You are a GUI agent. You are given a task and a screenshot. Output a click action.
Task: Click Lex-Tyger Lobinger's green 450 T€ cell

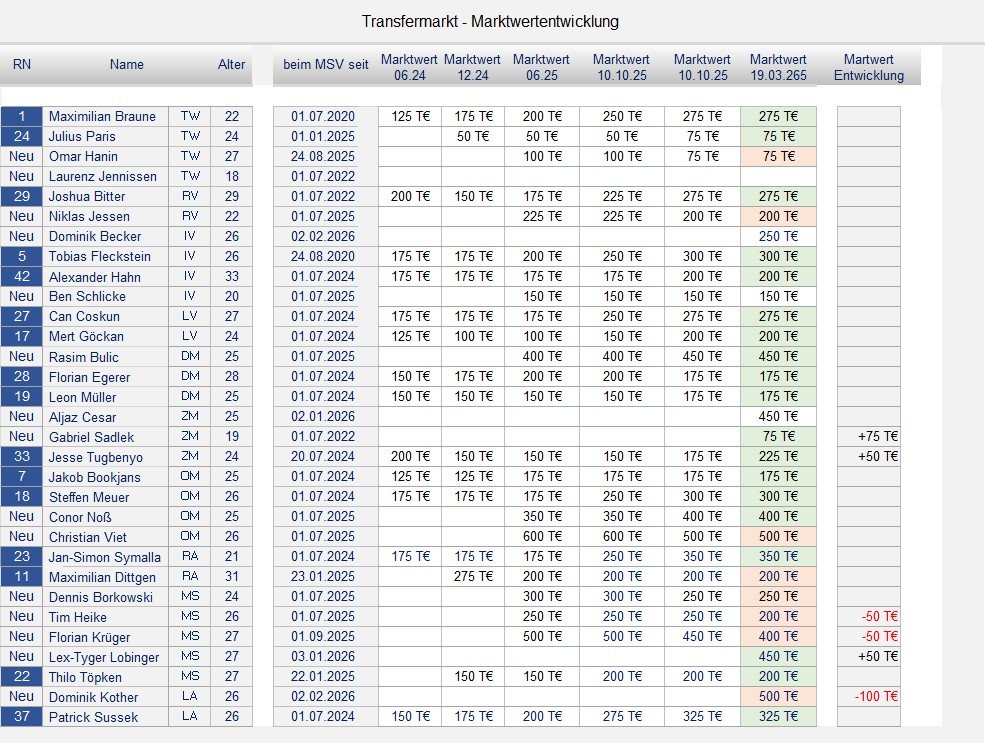(x=779, y=657)
